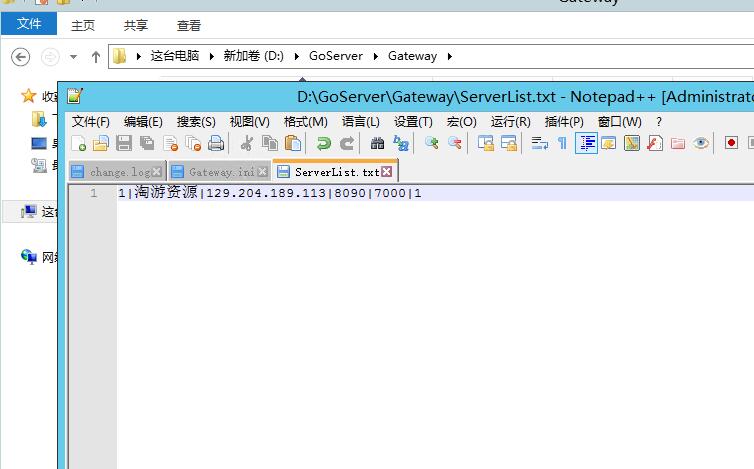
Task: Open the 文件(F) menu in Notepad++
Action: coord(91,121)
